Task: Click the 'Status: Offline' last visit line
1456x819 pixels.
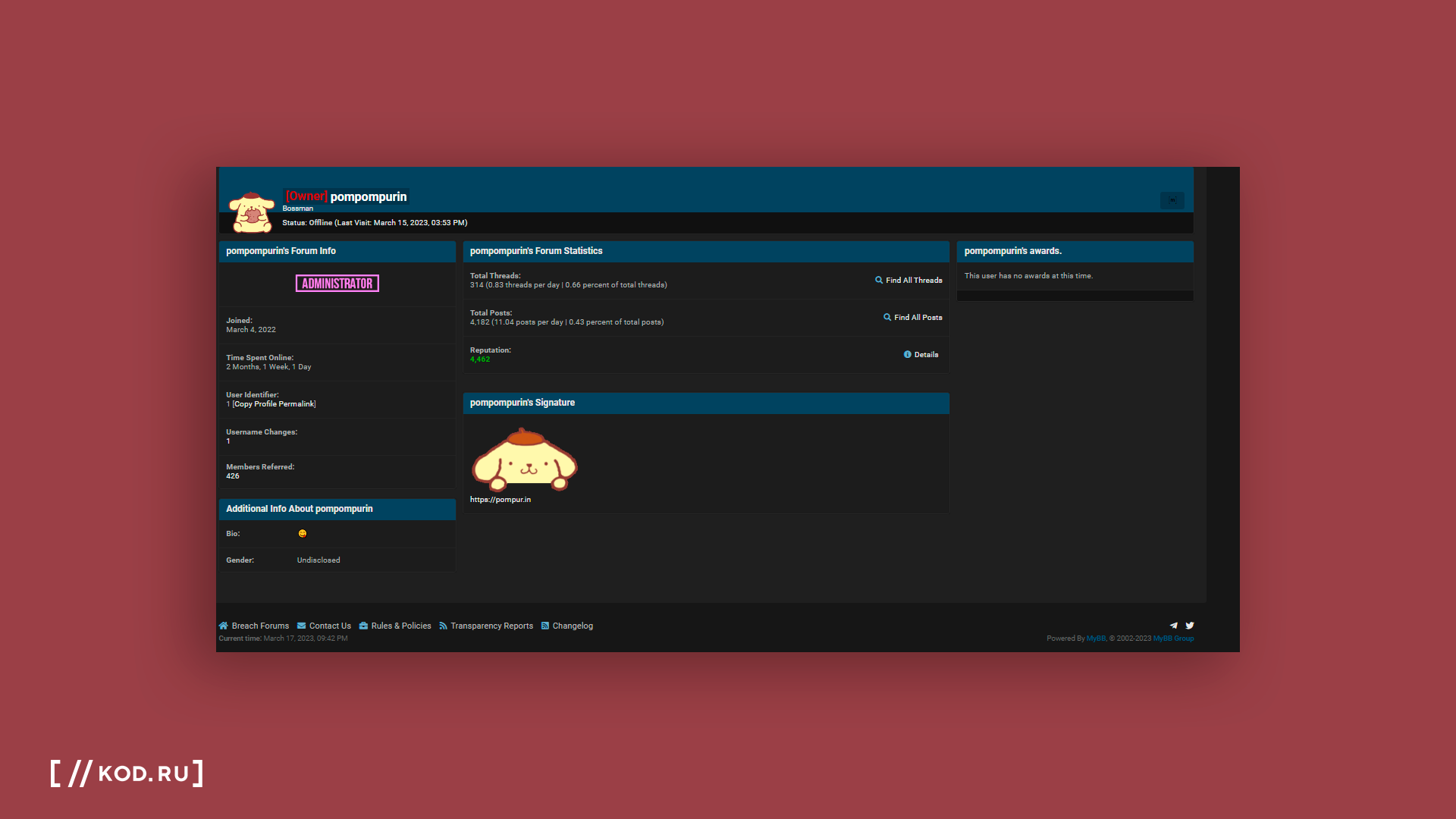Action: coord(375,223)
